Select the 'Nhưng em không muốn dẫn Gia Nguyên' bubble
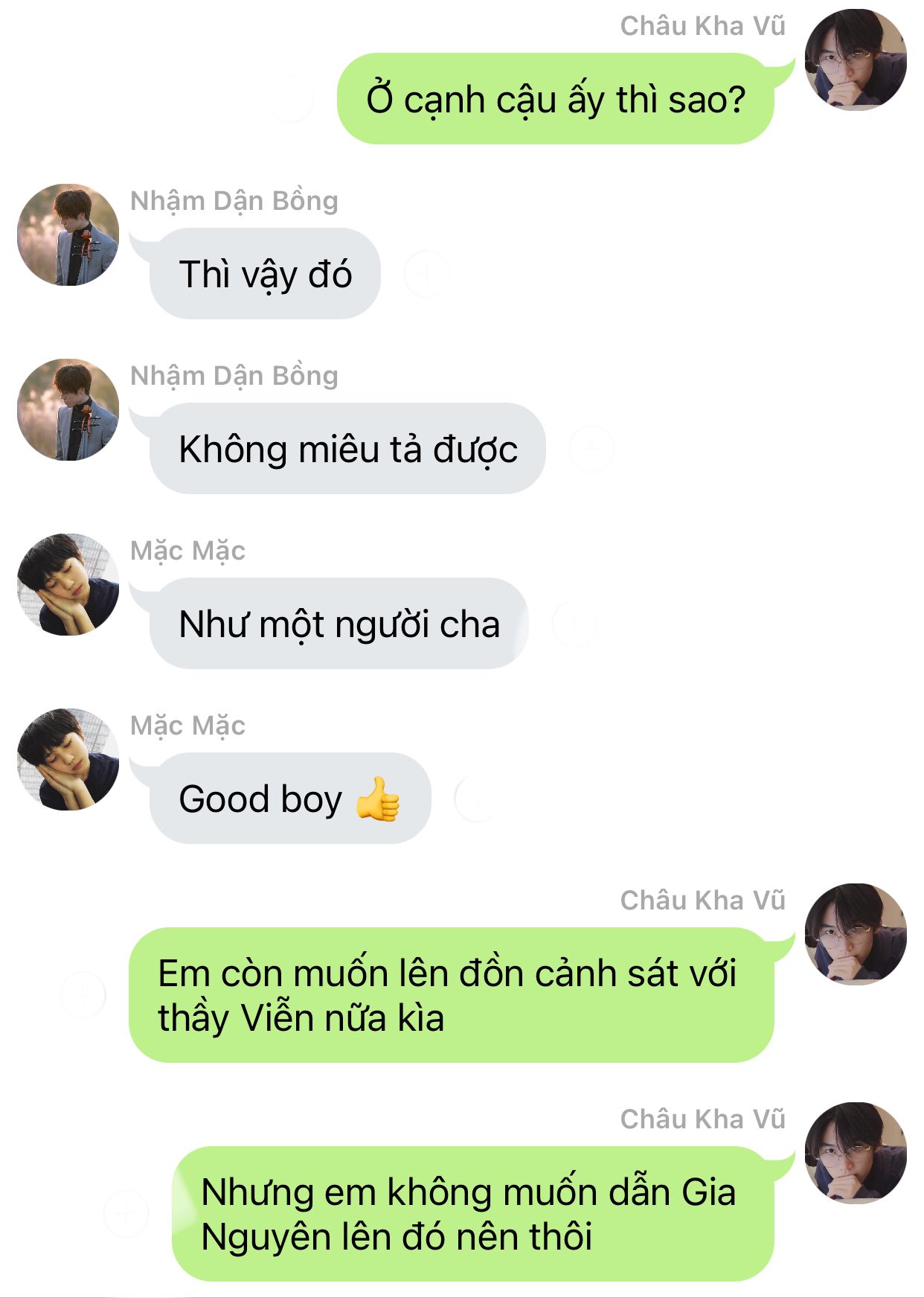This screenshot has height=1298, width=924. pyautogui.click(x=473, y=1214)
